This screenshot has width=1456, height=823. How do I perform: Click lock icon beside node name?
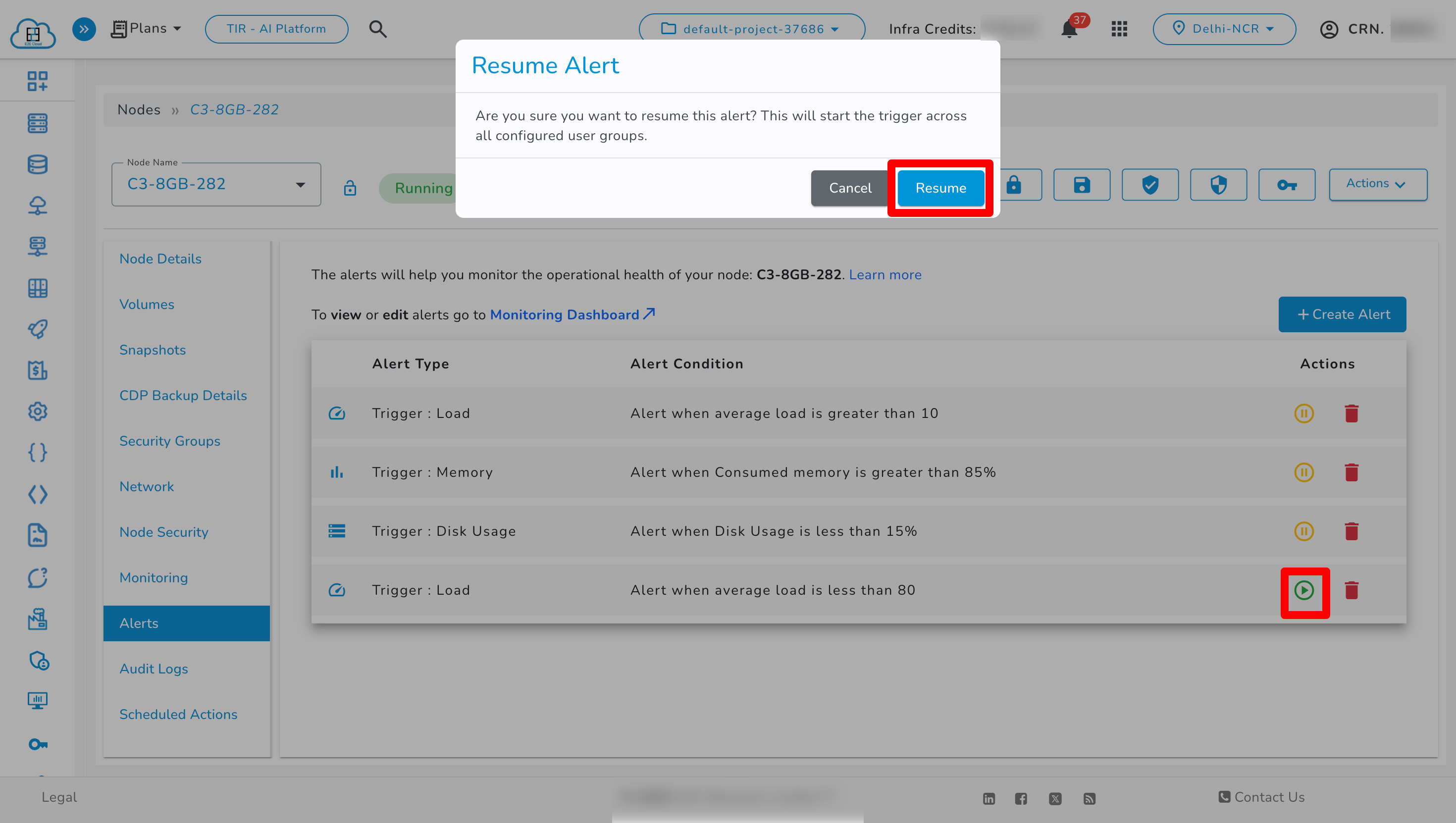click(350, 188)
